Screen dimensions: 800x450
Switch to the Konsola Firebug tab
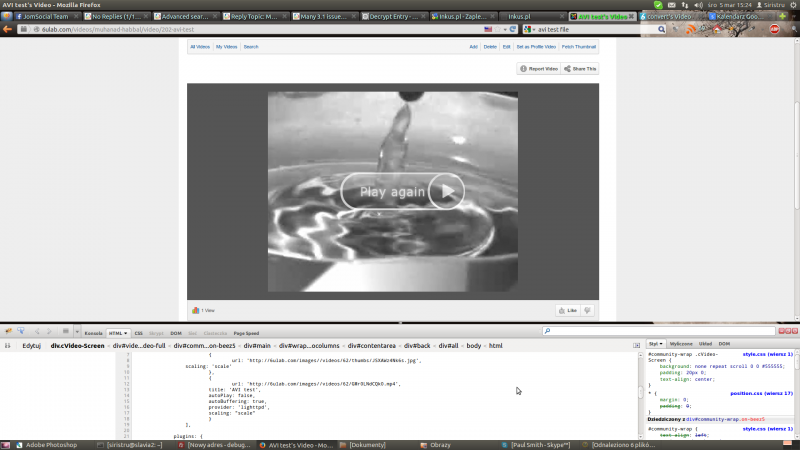pyautogui.click(x=93, y=333)
